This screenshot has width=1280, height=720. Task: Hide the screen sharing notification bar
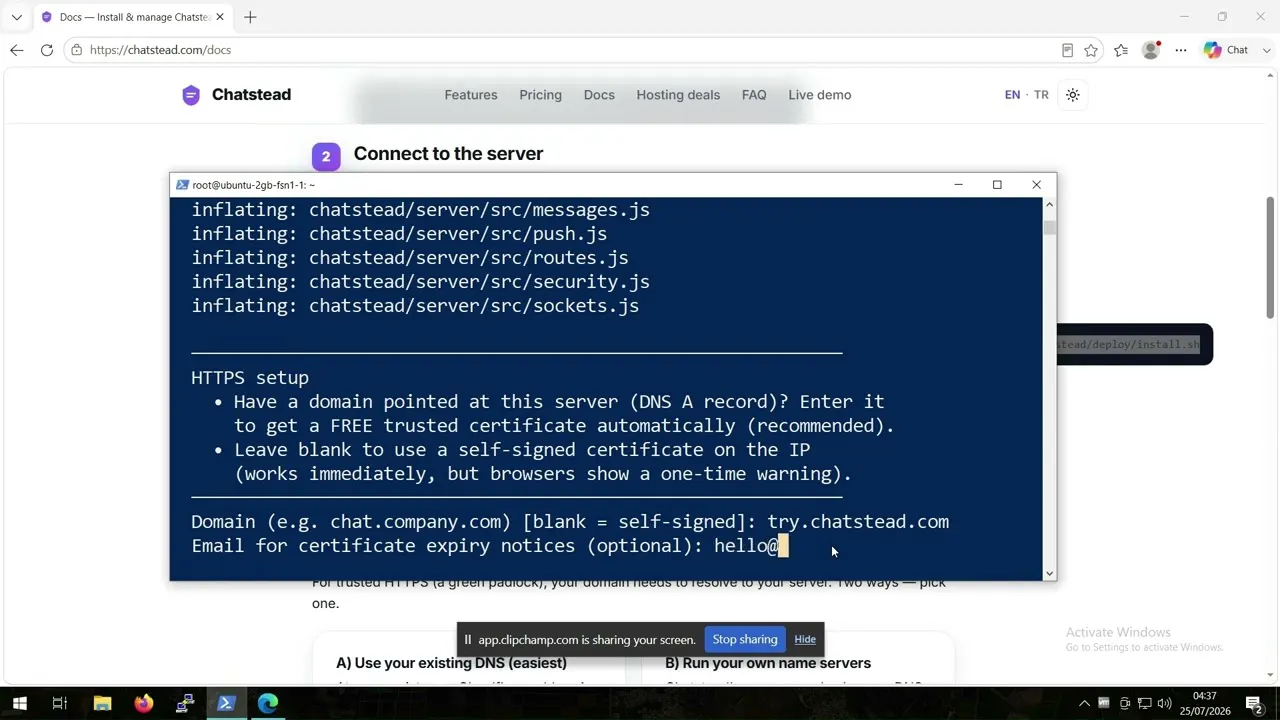coord(805,639)
